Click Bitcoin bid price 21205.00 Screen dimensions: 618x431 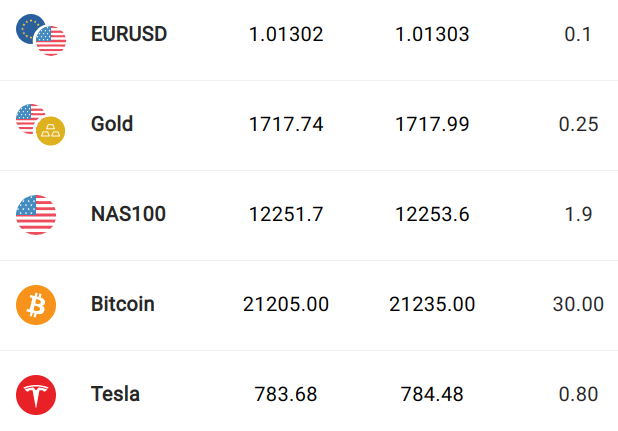point(286,304)
